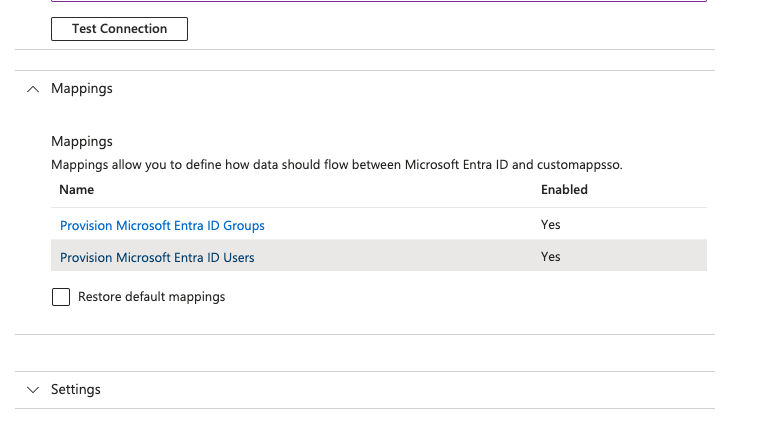Collapse the Mappings section chevron
The width and height of the screenshot is (775, 446).
click(33, 89)
